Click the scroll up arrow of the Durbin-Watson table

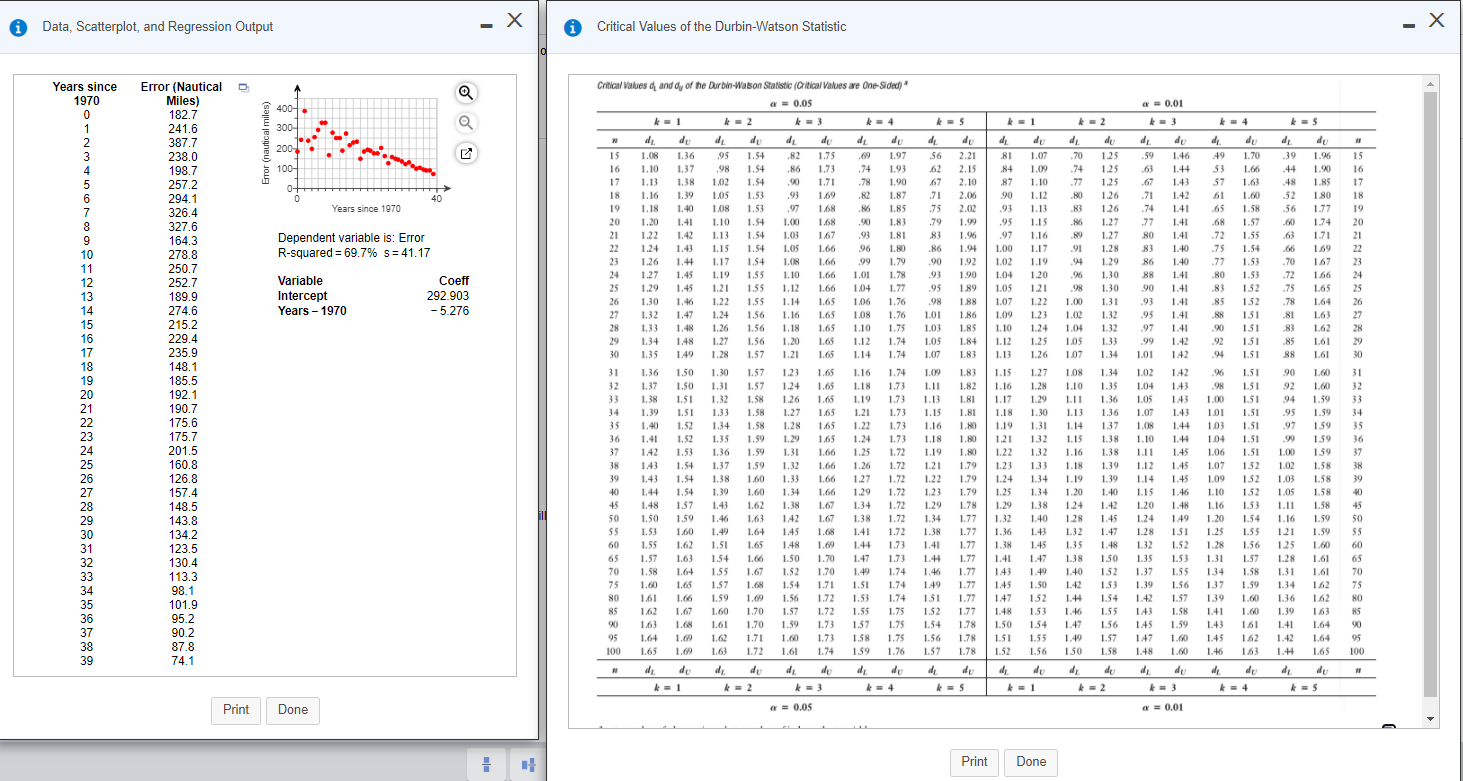click(x=1429, y=83)
